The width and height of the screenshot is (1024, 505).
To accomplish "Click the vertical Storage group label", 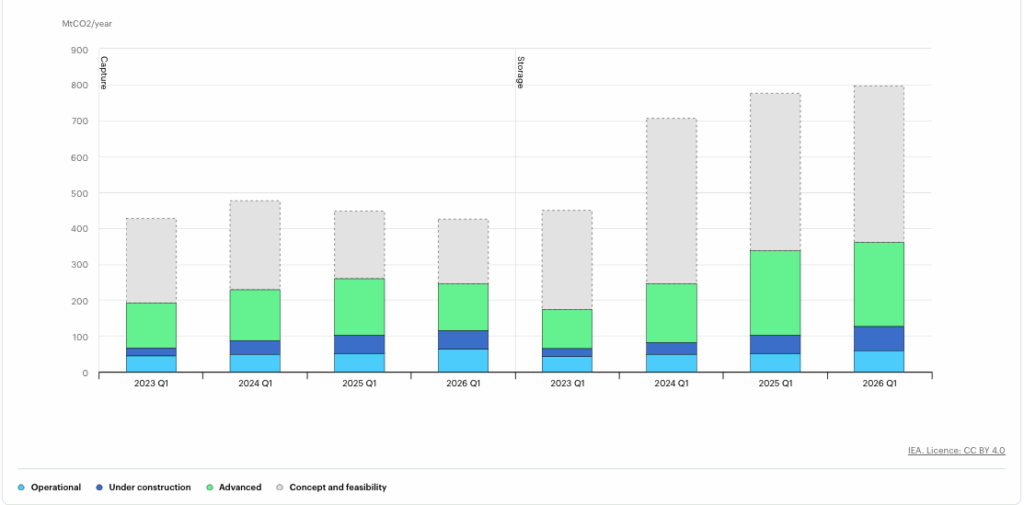I will [520, 72].
